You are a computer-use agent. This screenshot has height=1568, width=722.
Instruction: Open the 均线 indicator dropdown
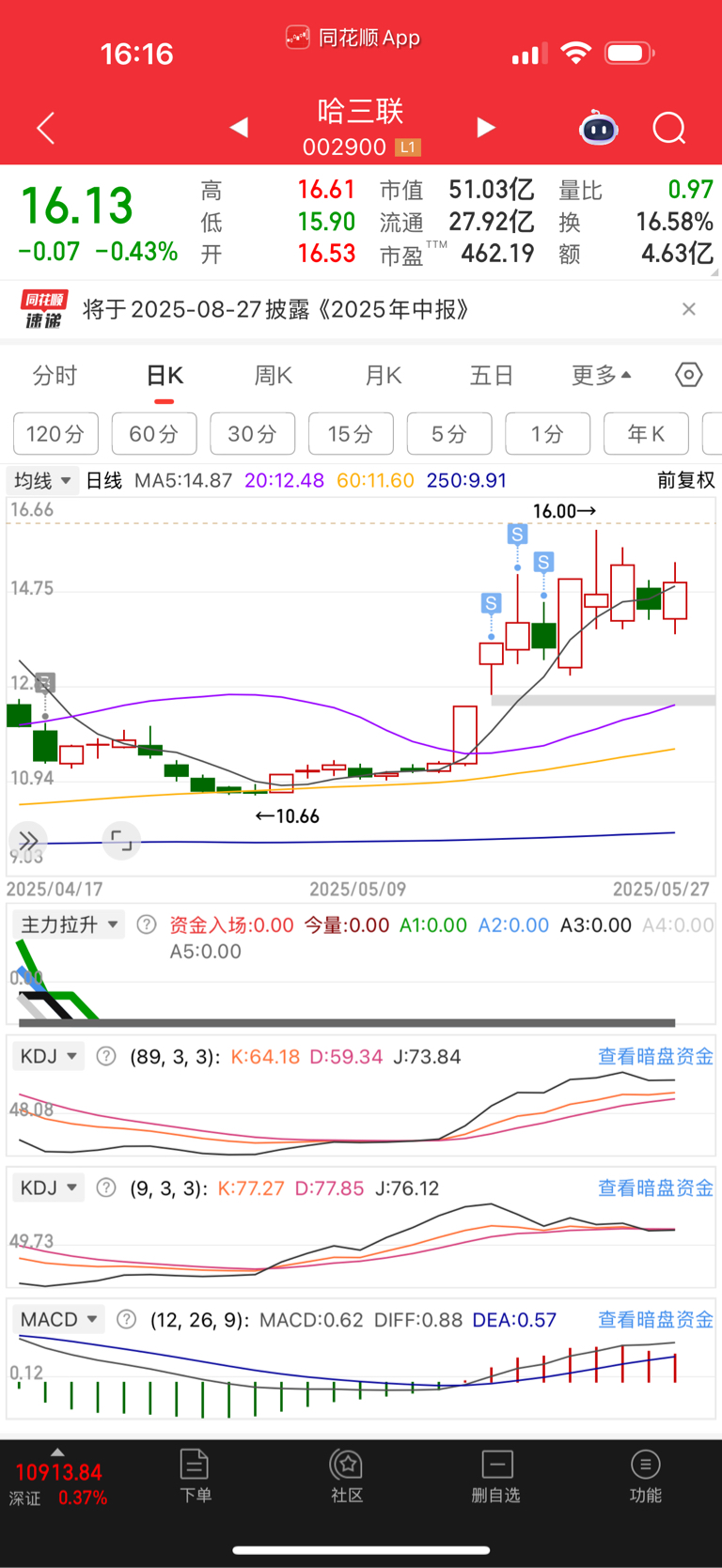tap(42, 480)
